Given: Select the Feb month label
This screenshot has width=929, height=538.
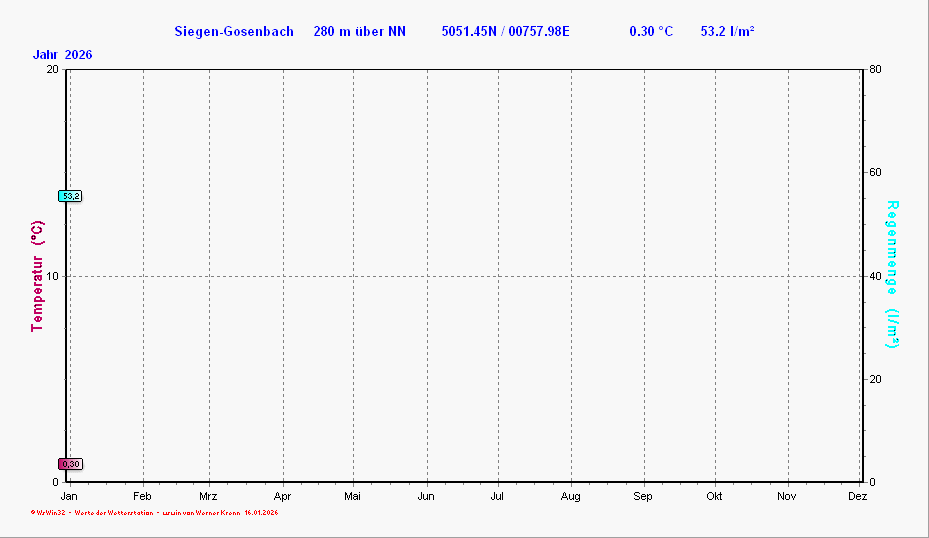Looking at the screenshot, I should tap(142, 496).
